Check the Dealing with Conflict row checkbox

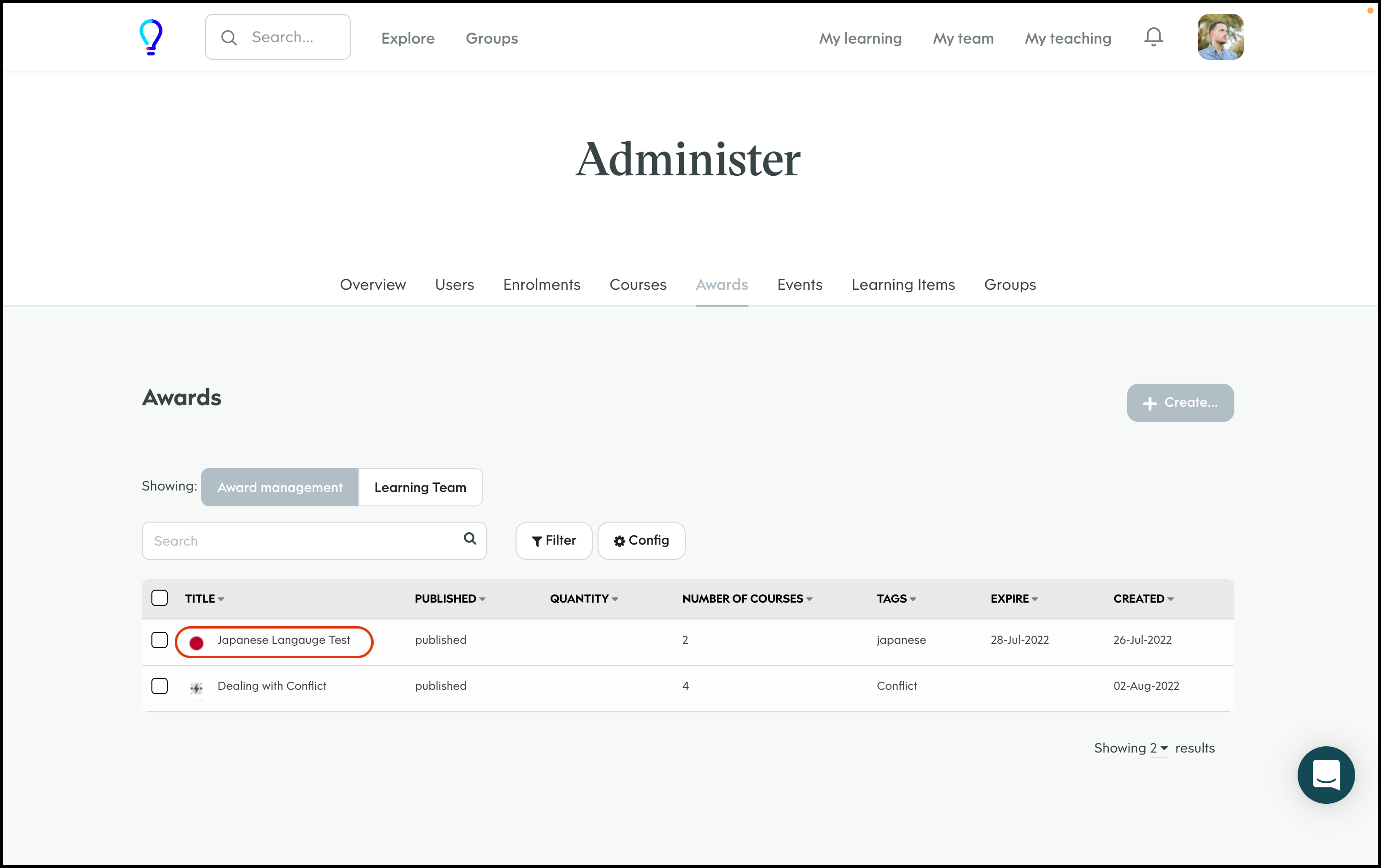pos(160,686)
